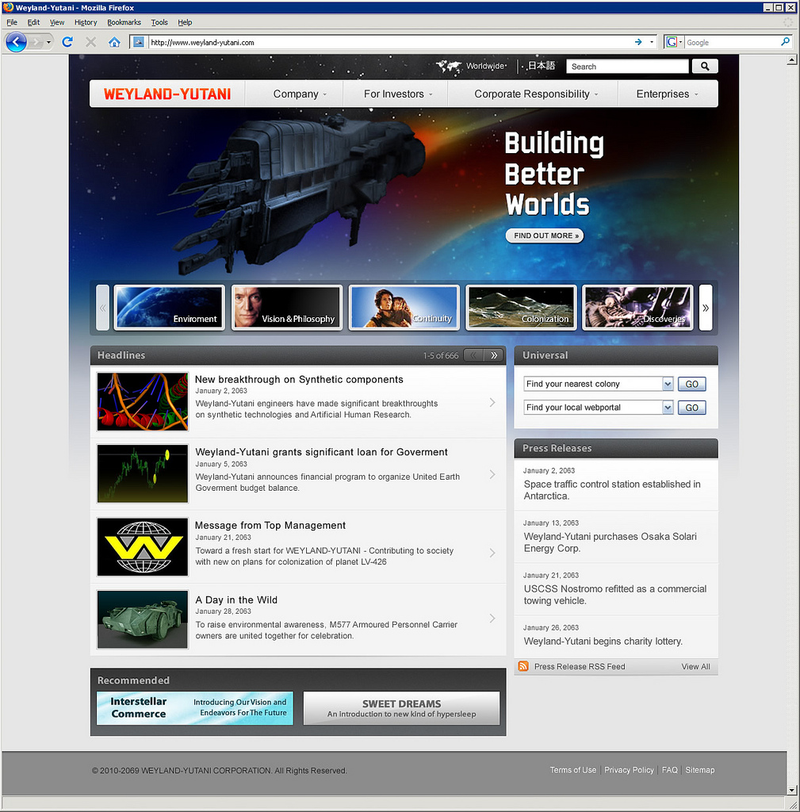
Task: Open the Sitemap footer link
Action: click(x=700, y=770)
